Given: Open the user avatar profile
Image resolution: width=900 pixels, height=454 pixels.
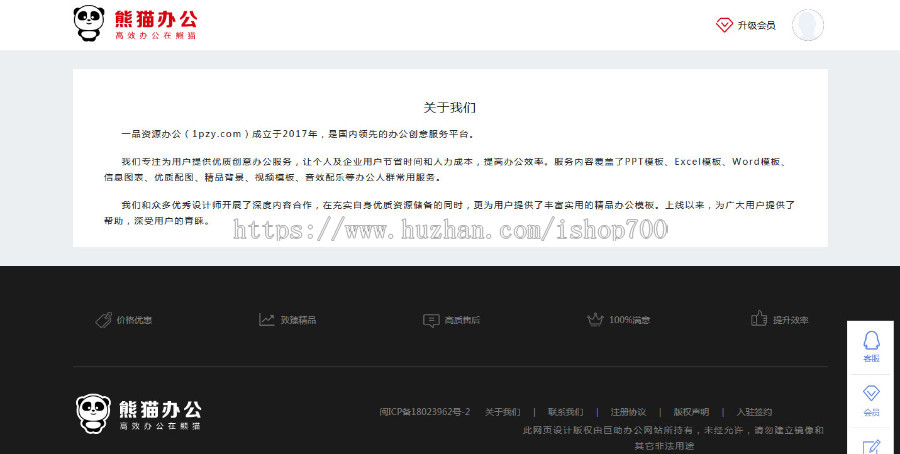Looking at the screenshot, I should [x=808, y=25].
